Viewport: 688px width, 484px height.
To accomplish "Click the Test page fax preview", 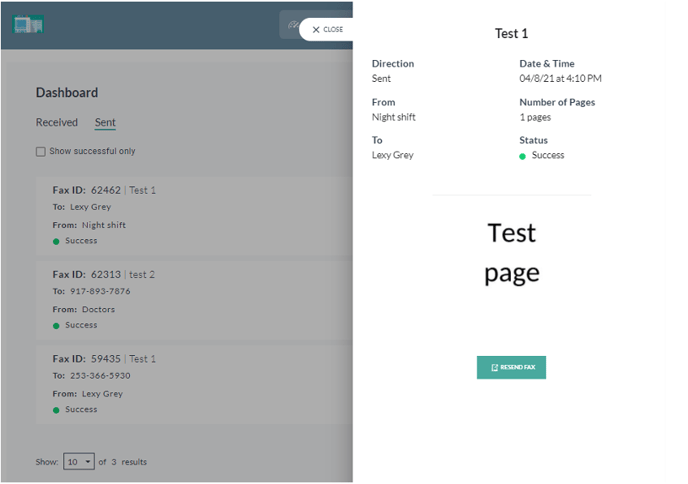I will (511, 252).
